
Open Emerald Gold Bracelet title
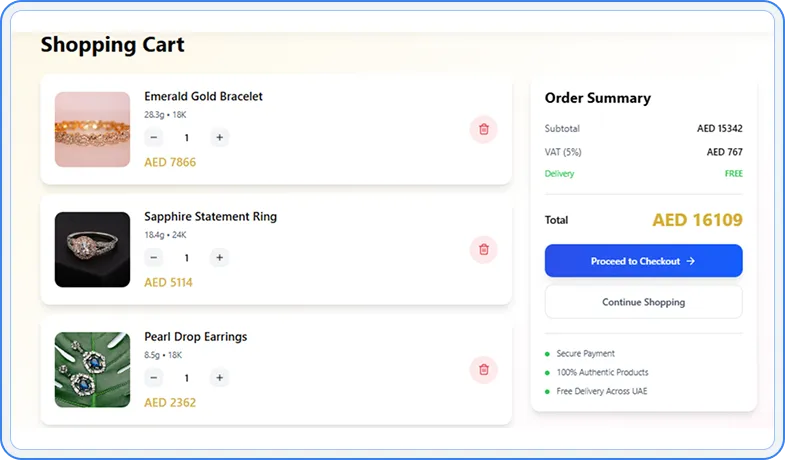[203, 97]
